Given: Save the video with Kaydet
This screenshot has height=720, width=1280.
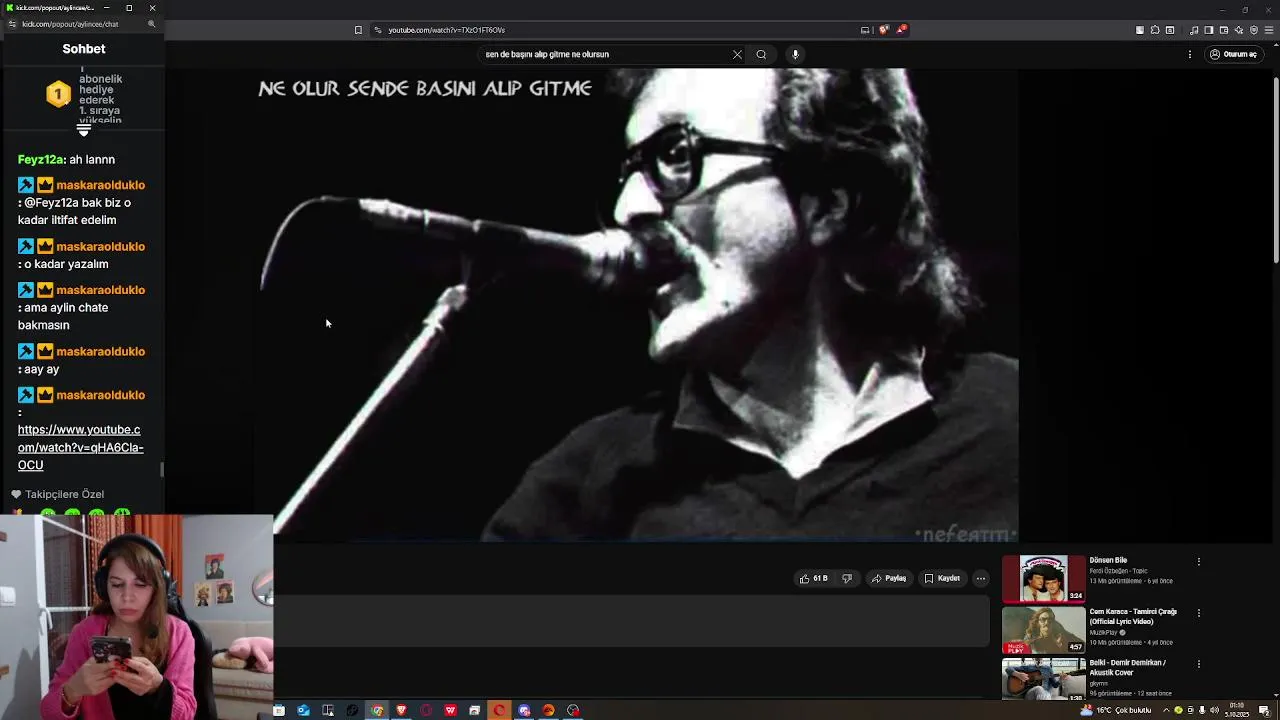Looking at the screenshot, I should [x=942, y=578].
